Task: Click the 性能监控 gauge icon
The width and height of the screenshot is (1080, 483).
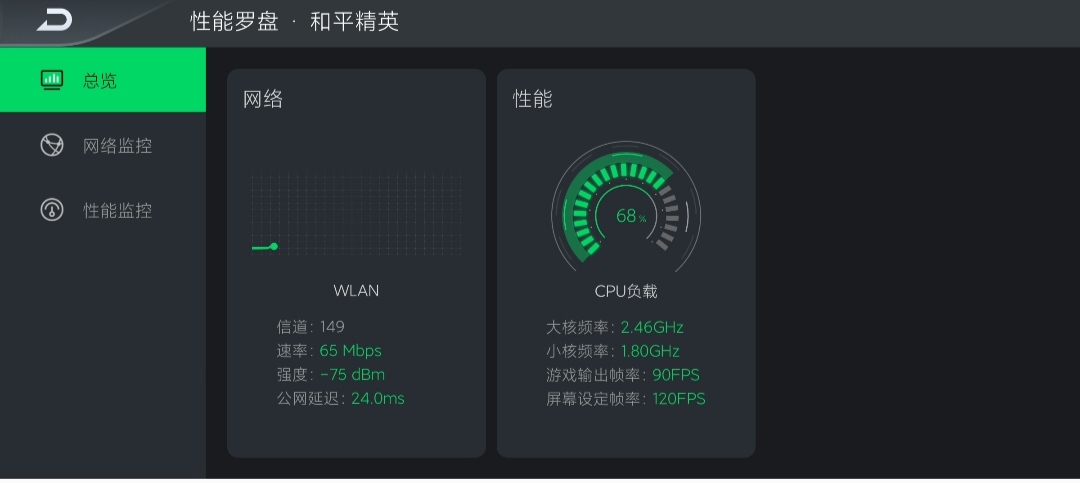Action: click(x=52, y=209)
